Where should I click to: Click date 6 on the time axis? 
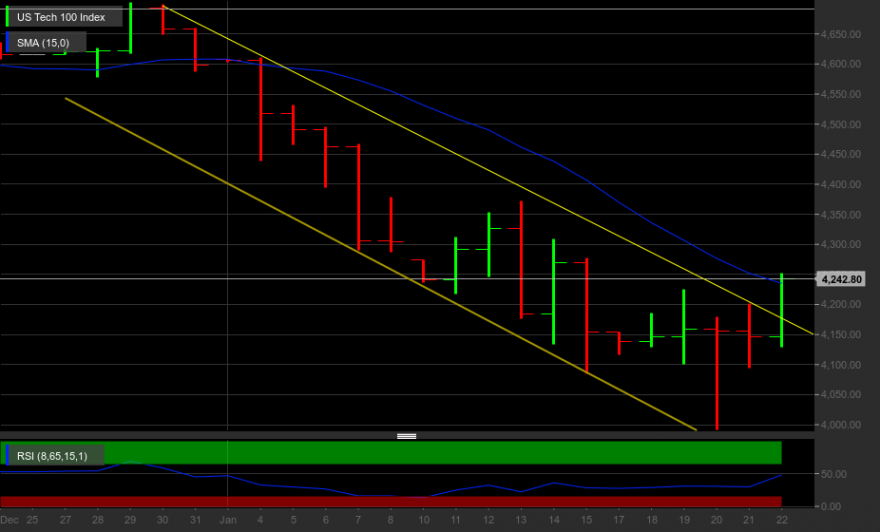(326, 520)
